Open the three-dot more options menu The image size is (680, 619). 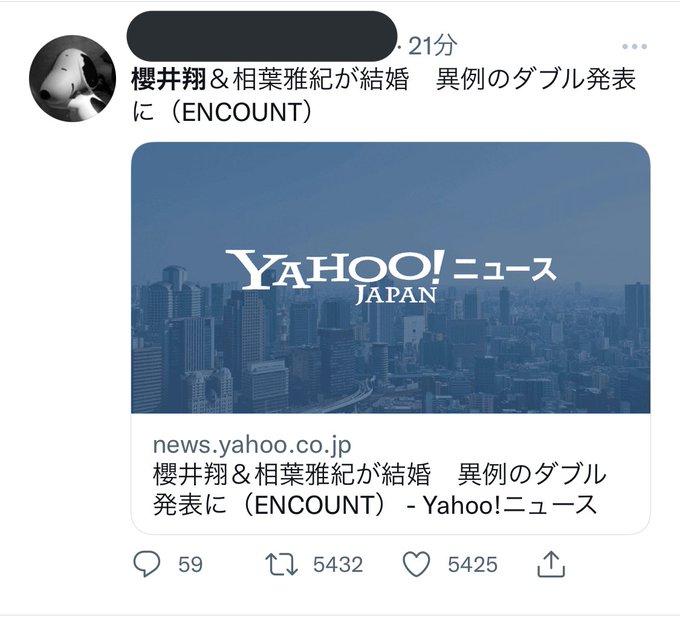(x=634, y=46)
